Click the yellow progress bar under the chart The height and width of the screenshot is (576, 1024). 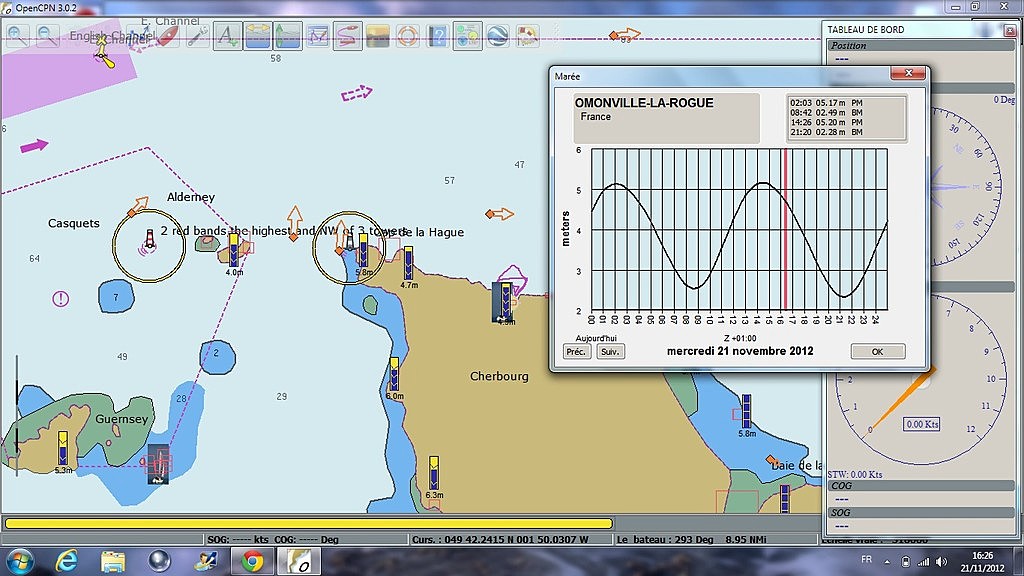(308, 523)
